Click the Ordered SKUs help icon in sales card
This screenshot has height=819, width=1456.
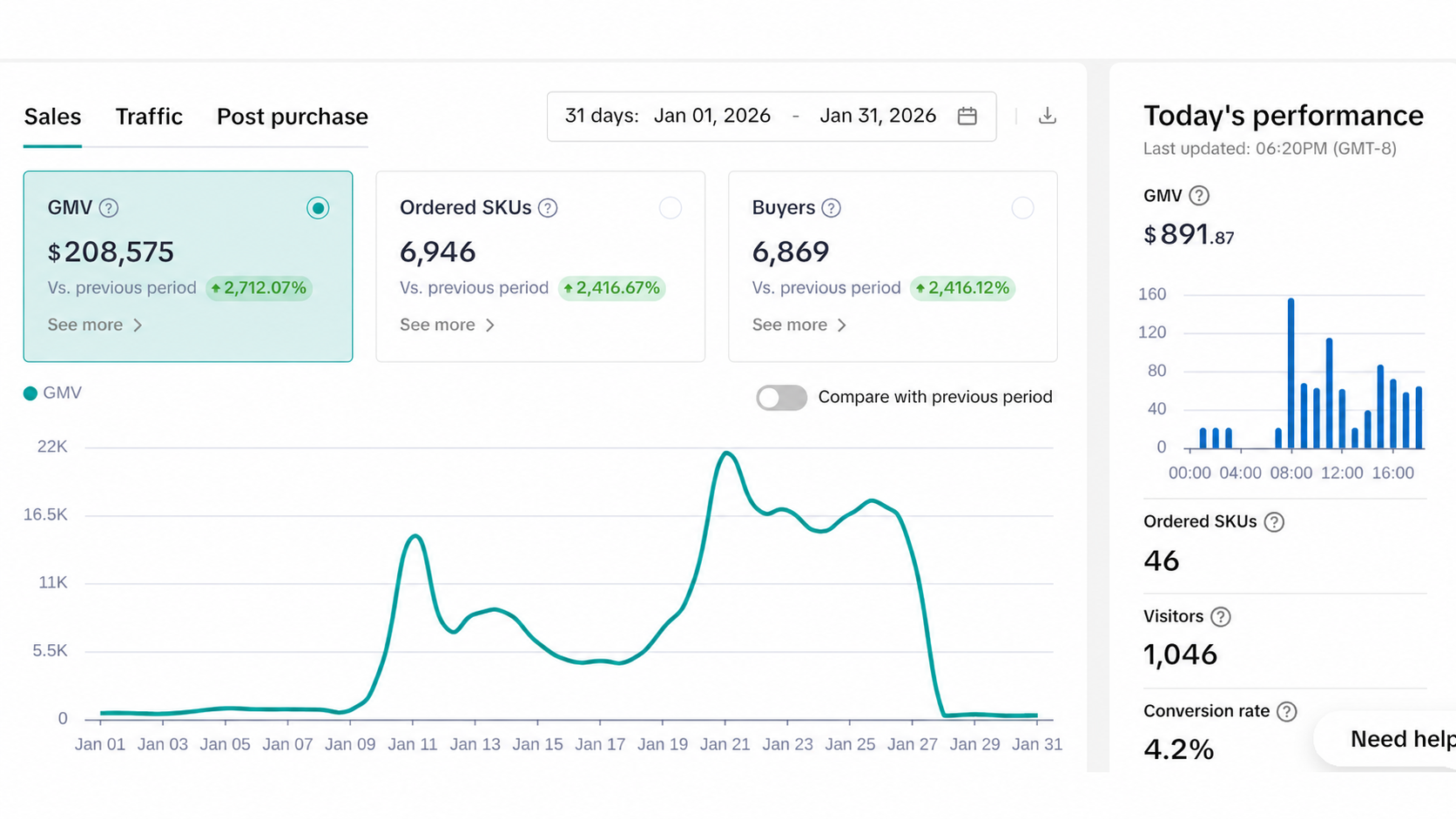[x=548, y=208]
